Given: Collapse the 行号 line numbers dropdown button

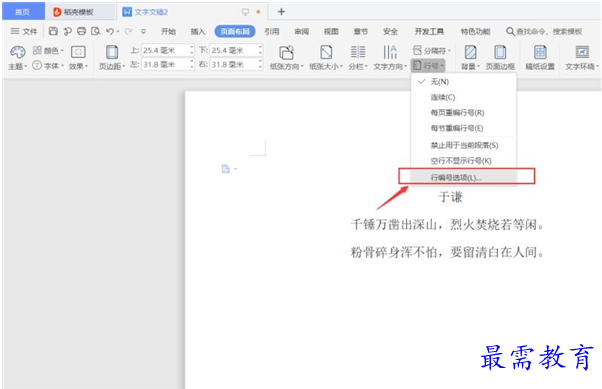Looking at the screenshot, I should point(428,66).
